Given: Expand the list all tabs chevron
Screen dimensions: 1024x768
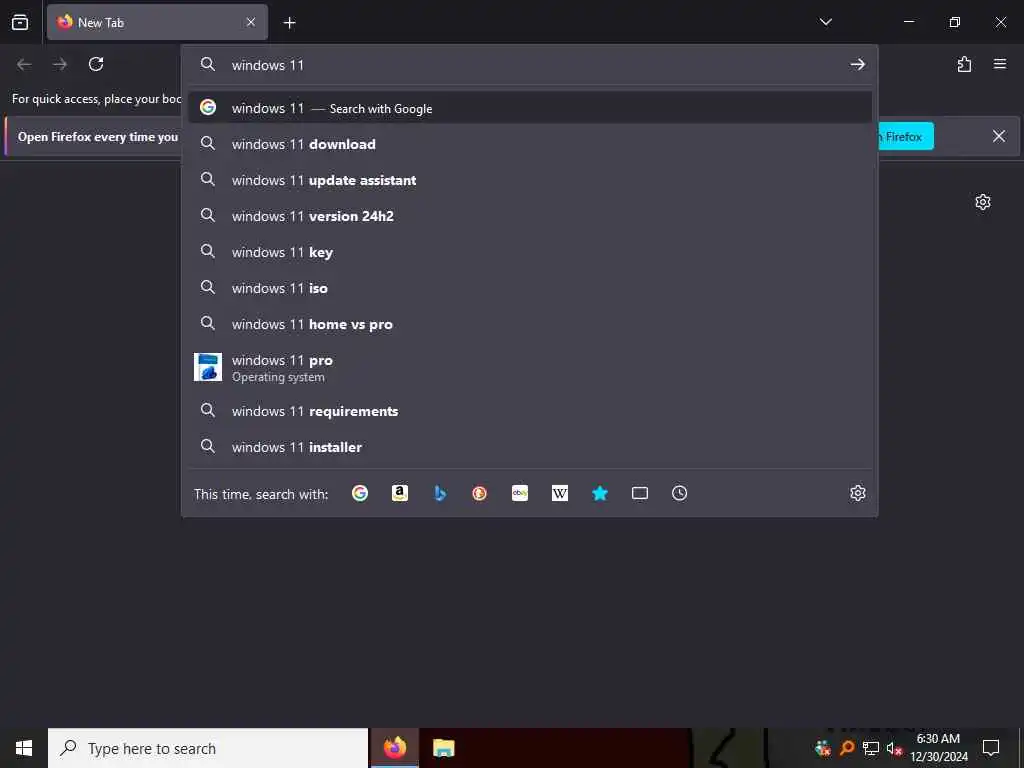Looking at the screenshot, I should (825, 22).
